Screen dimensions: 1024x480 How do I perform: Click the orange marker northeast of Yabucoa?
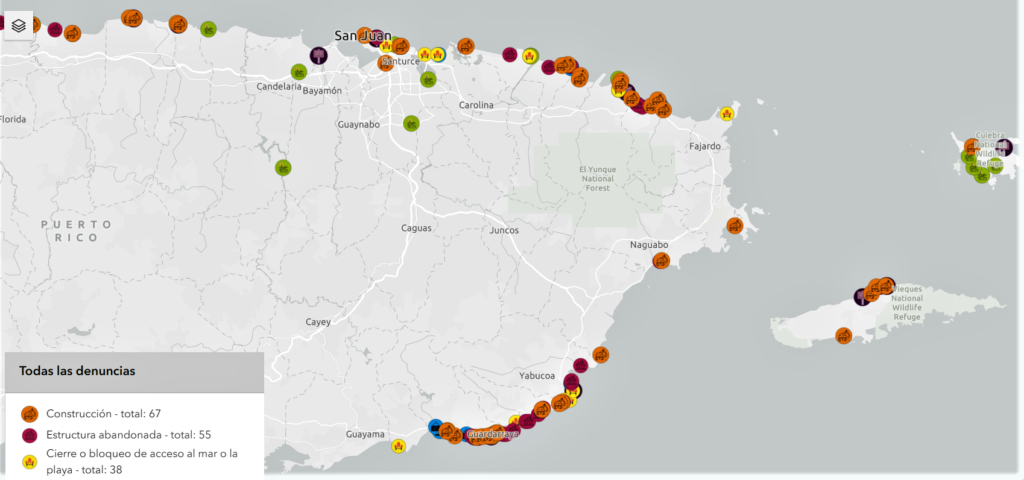pyautogui.click(x=600, y=354)
